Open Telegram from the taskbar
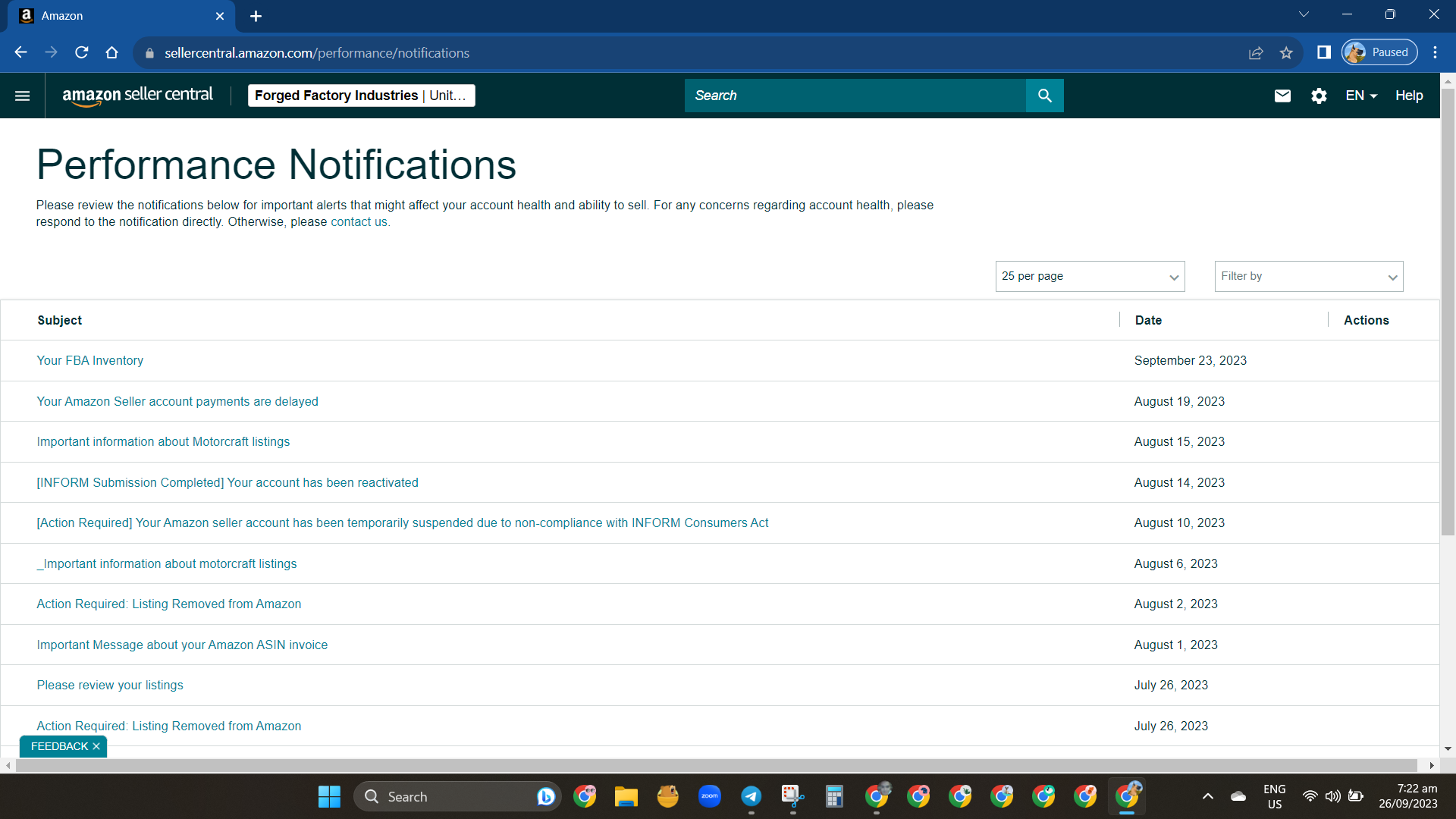Viewport: 1456px width, 819px height. click(x=751, y=796)
